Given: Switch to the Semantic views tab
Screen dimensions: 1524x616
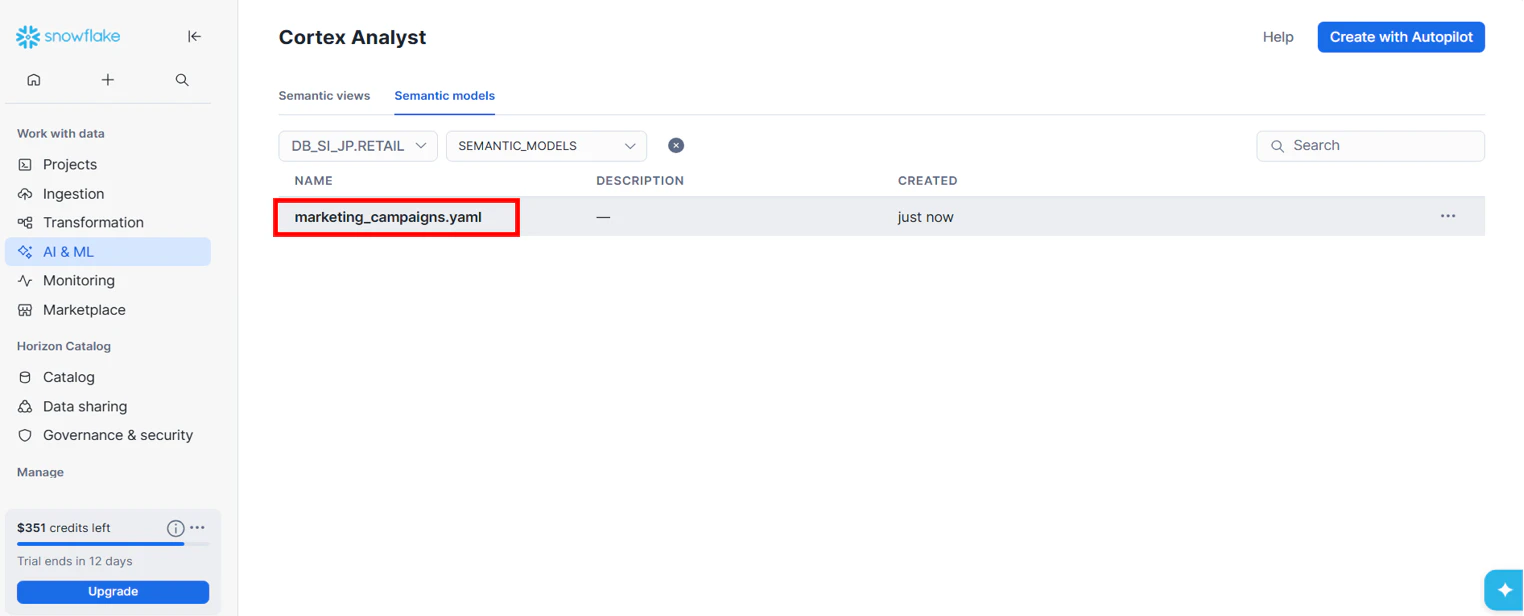Looking at the screenshot, I should [x=324, y=96].
